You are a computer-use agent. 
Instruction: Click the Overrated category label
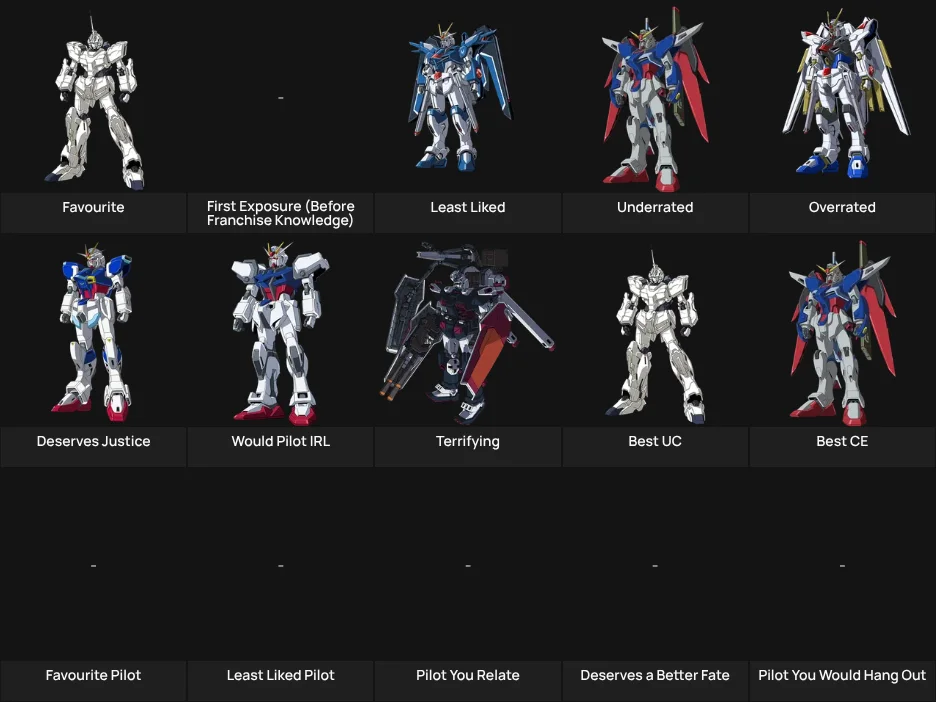[842, 207]
